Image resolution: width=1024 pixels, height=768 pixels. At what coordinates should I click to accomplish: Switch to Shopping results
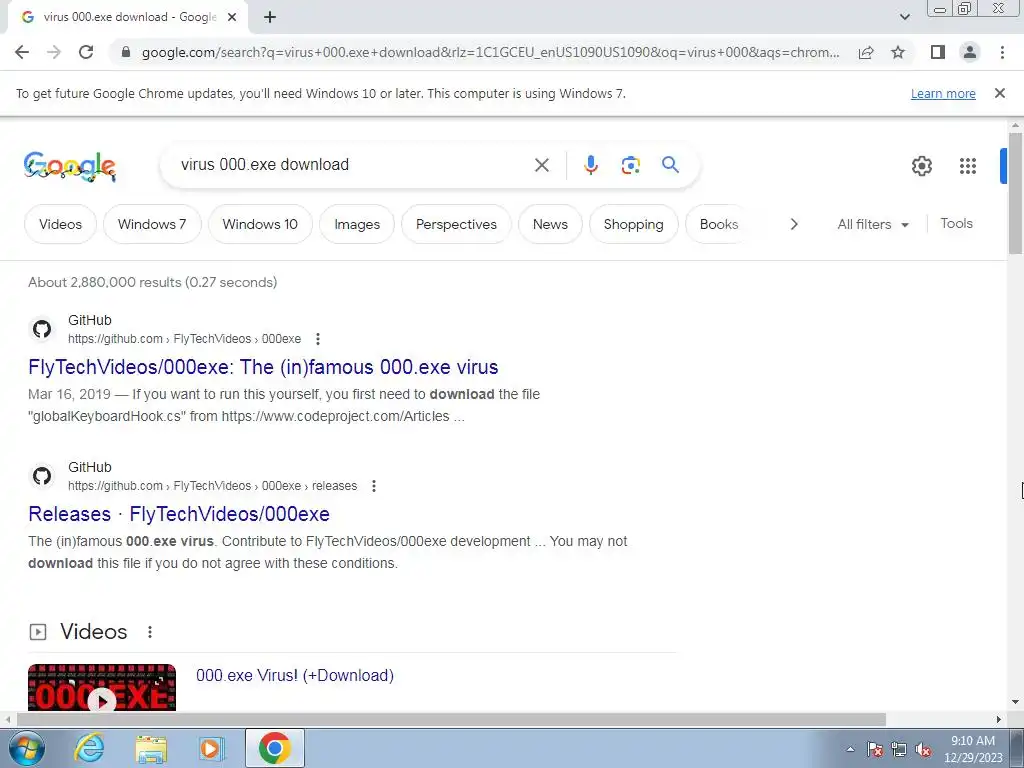click(633, 224)
